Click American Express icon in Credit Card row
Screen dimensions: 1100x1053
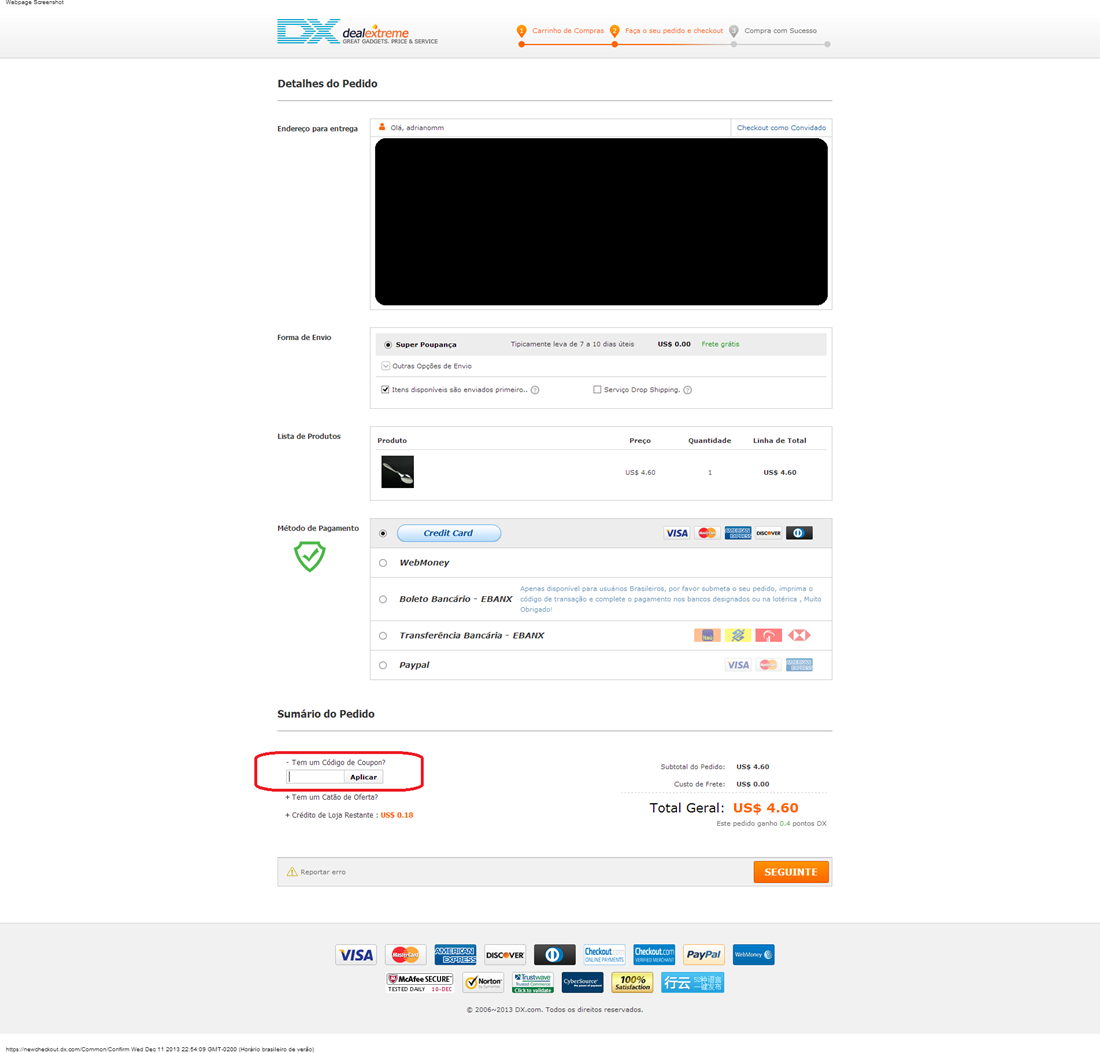coord(738,533)
